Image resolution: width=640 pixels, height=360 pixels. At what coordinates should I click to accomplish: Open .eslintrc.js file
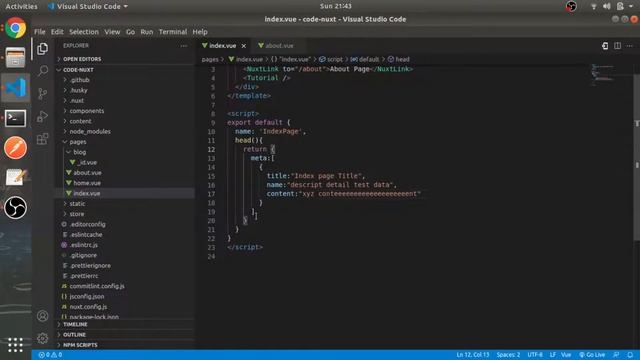tap(84, 245)
